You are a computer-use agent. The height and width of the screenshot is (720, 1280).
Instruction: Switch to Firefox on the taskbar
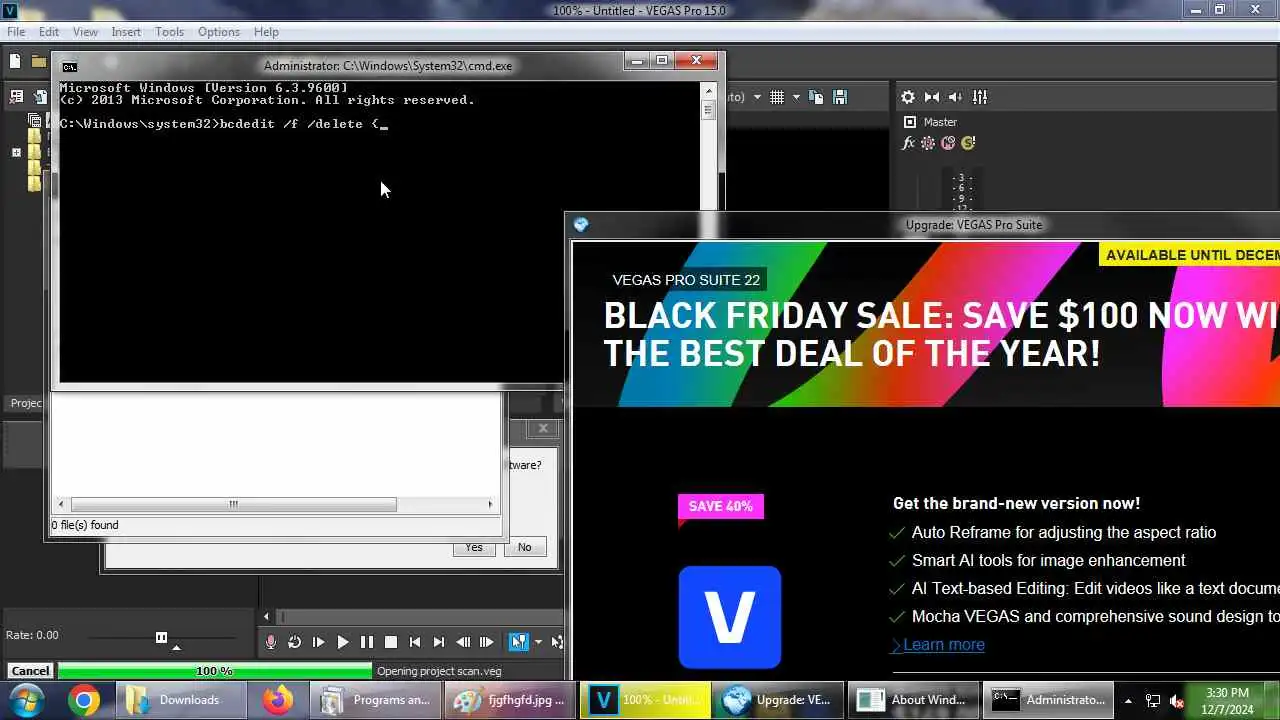point(278,700)
